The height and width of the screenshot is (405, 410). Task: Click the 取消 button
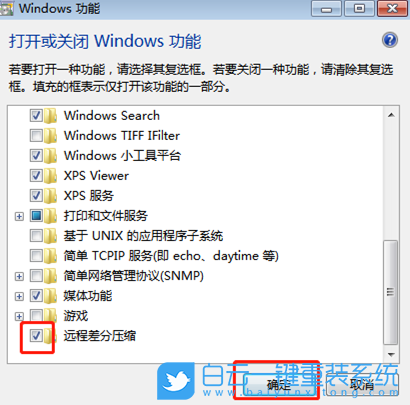click(x=362, y=384)
